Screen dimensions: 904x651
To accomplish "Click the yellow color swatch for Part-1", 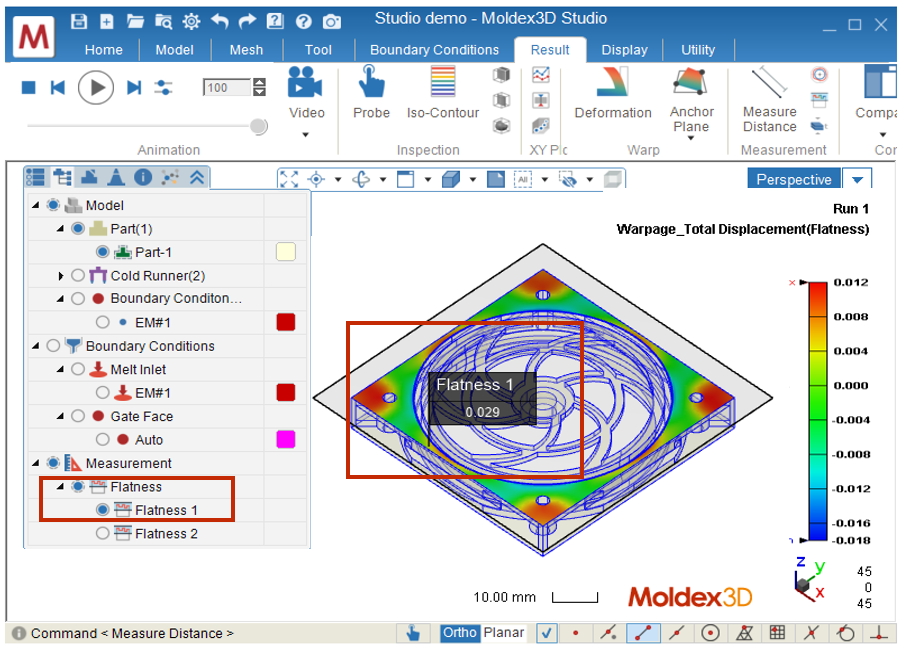I will tap(285, 252).
